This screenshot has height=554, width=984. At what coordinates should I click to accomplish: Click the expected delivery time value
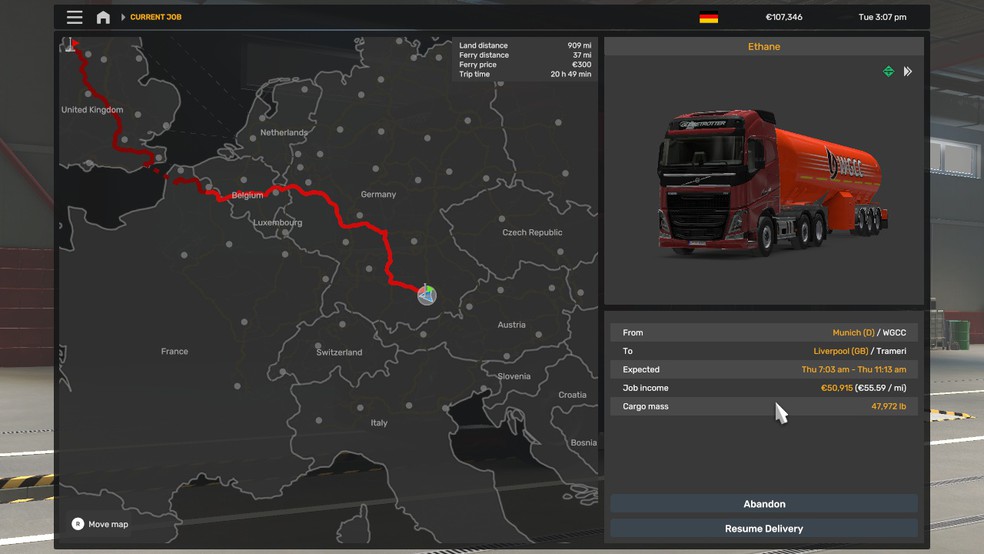pos(853,370)
